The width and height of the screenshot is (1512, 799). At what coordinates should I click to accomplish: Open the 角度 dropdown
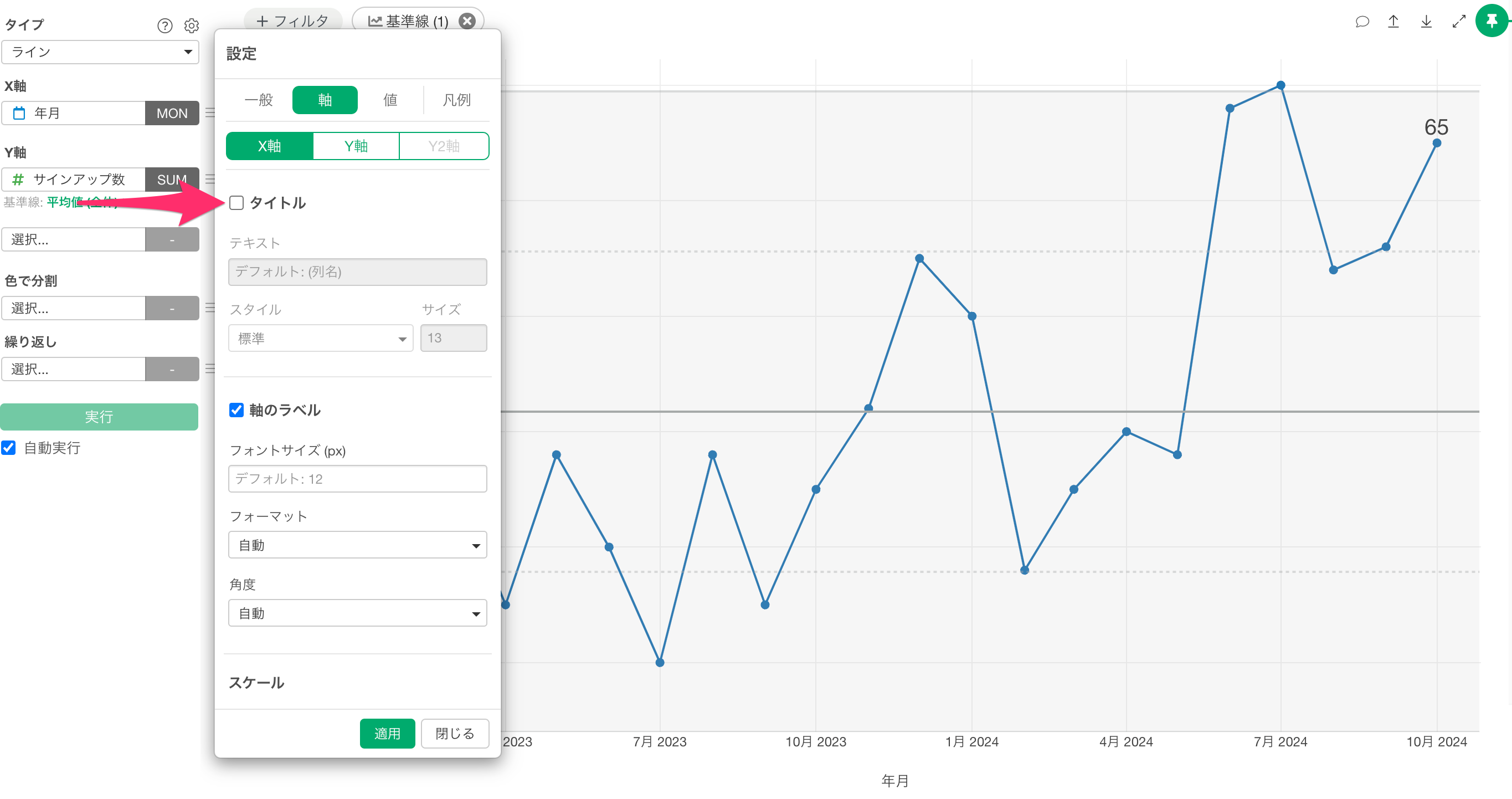pos(357,613)
